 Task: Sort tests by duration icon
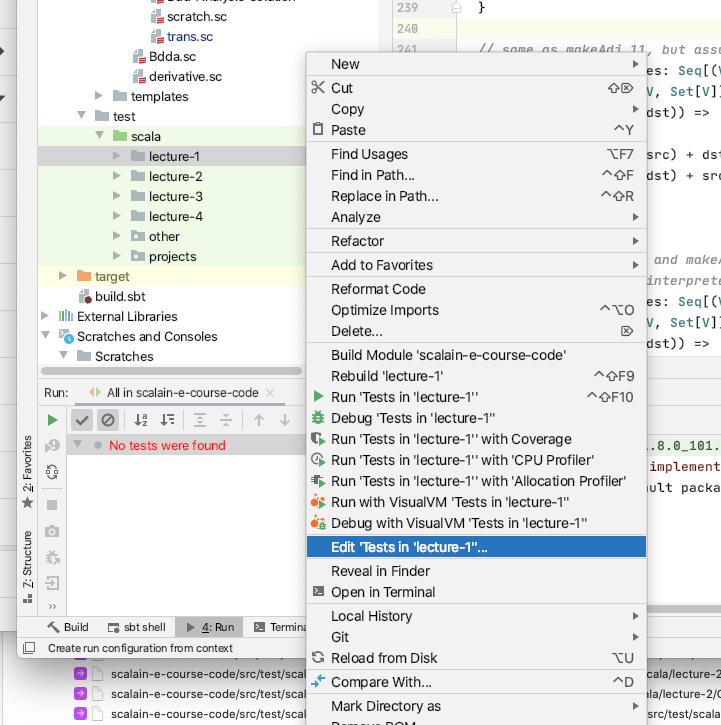(167, 420)
